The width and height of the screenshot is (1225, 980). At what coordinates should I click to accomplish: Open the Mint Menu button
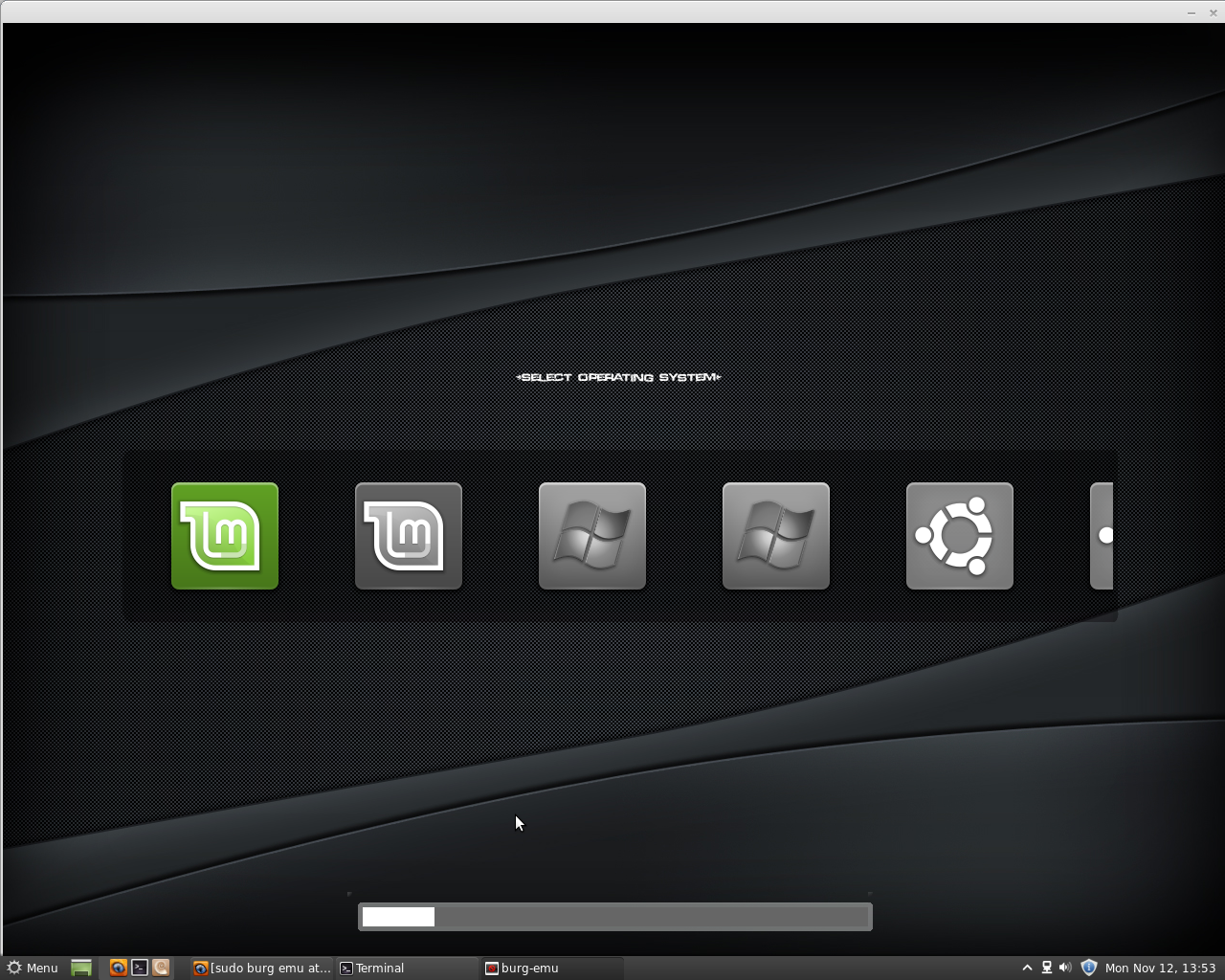32,968
